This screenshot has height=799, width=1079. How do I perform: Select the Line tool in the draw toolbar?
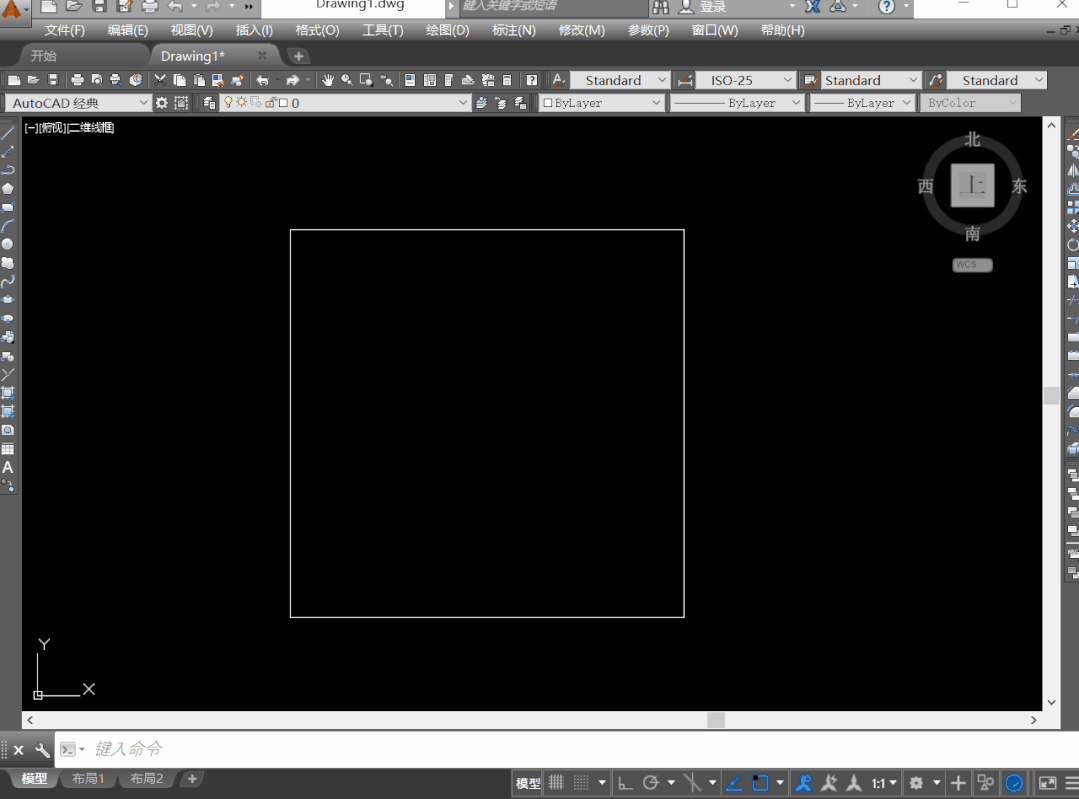click(x=8, y=133)
